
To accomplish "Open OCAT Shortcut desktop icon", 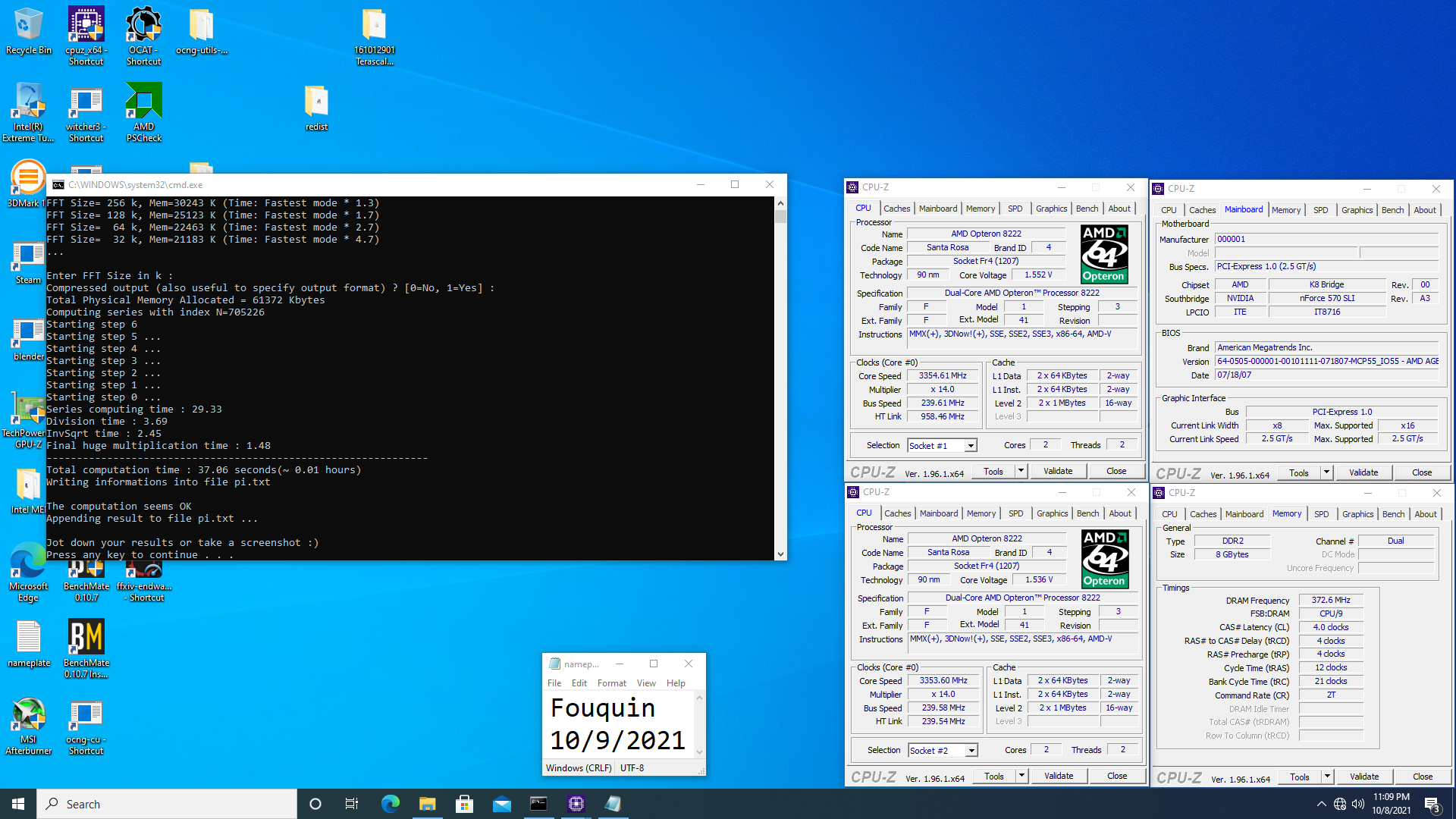I will pyautogui.click(x=143, y=36).
